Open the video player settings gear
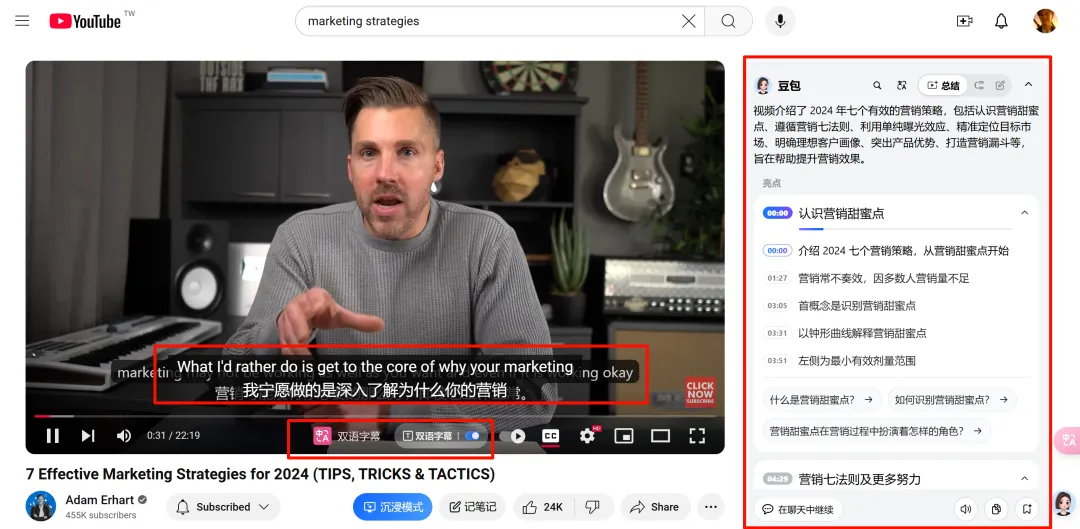The width and height of the screenshot is (1080, 529). click(x=587, y=436)
